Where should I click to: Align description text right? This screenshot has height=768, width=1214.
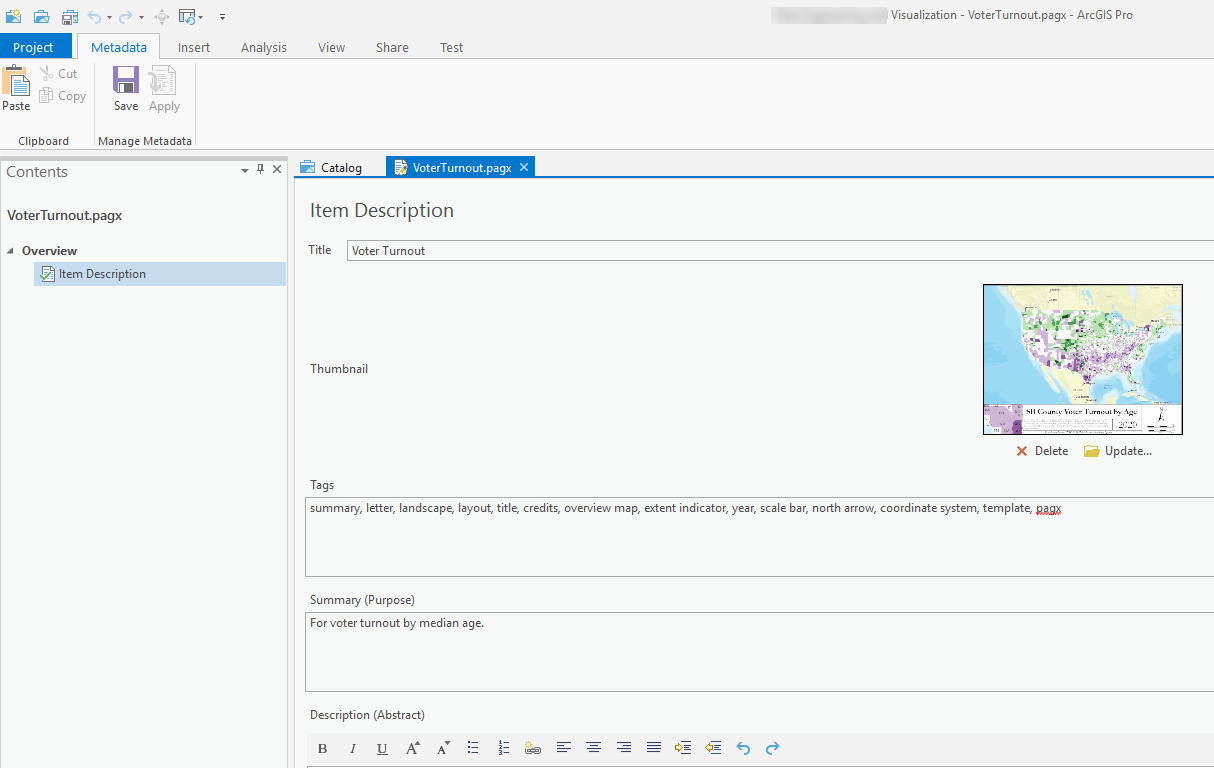624,748
